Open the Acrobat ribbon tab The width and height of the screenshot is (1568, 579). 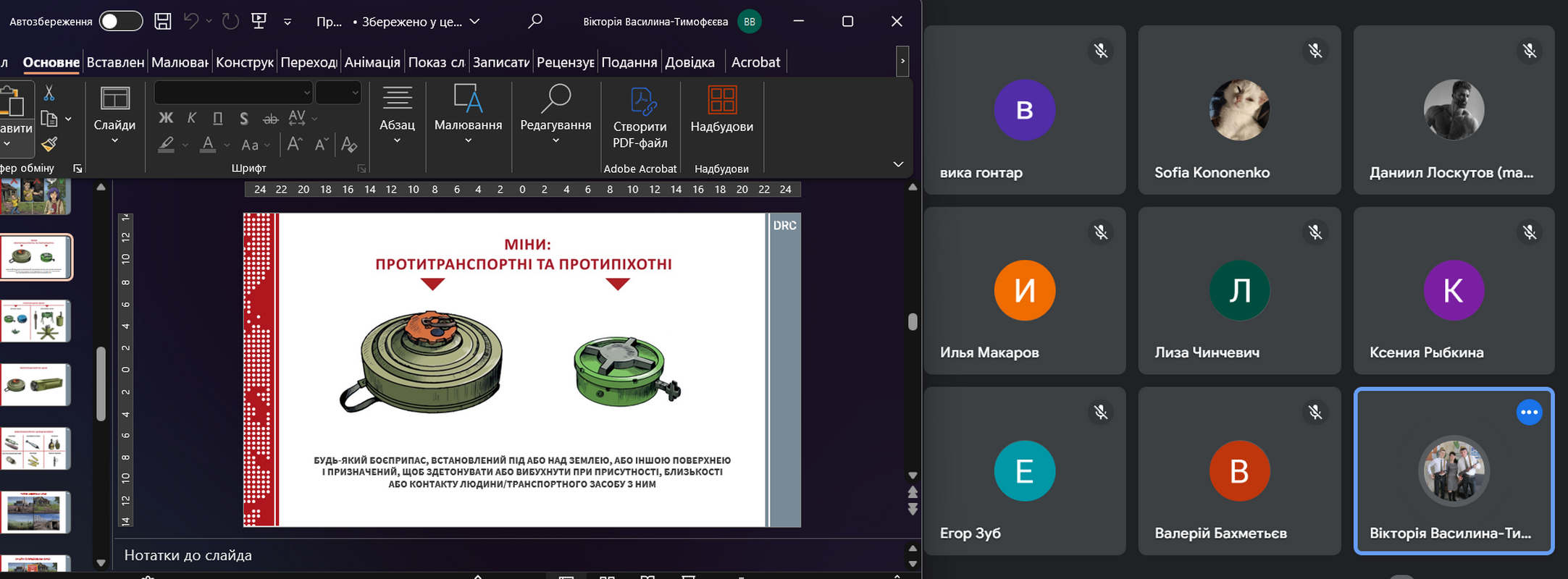point(755,62)
